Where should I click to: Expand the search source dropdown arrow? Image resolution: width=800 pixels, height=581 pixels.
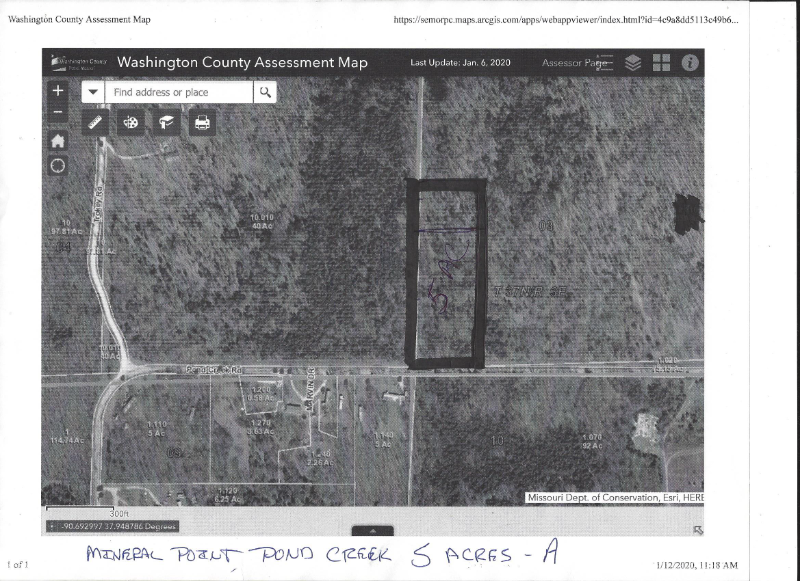click(x=93, y=92)
